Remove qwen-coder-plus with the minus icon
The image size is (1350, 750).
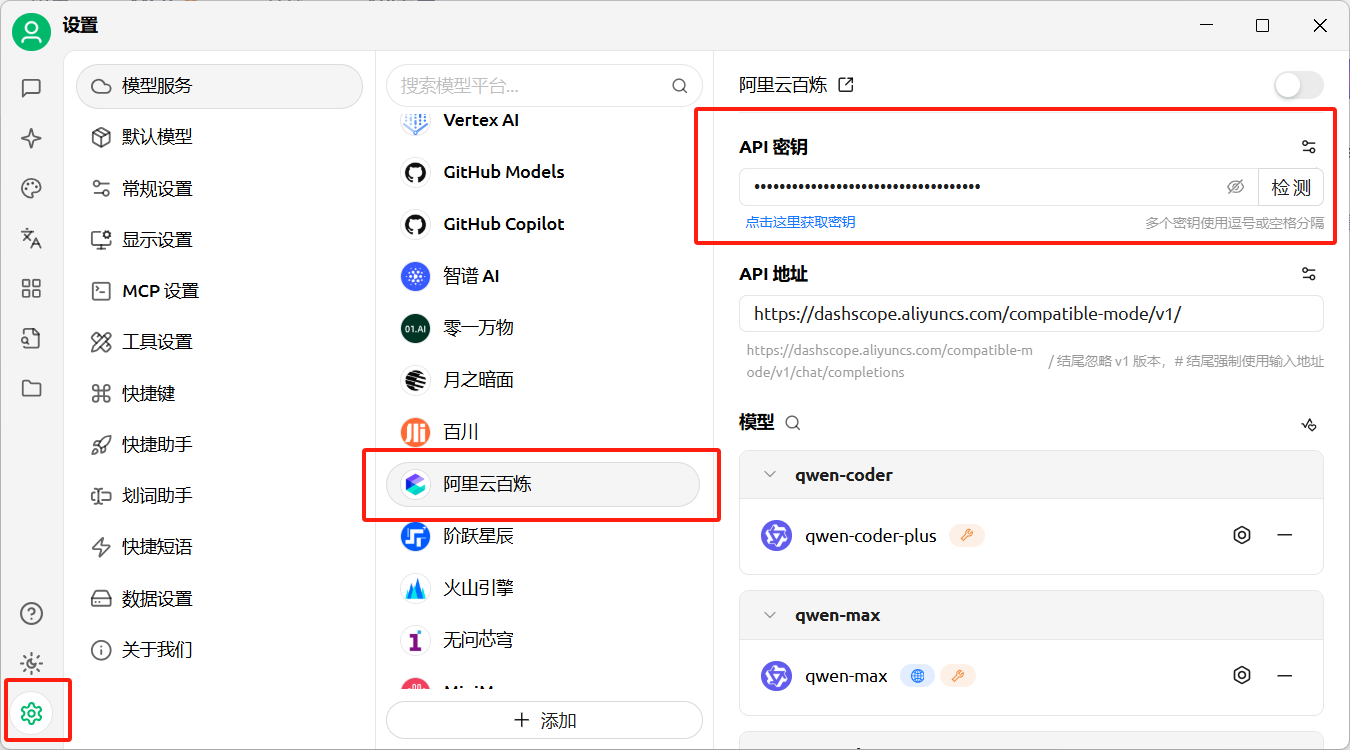point(1285,535)
